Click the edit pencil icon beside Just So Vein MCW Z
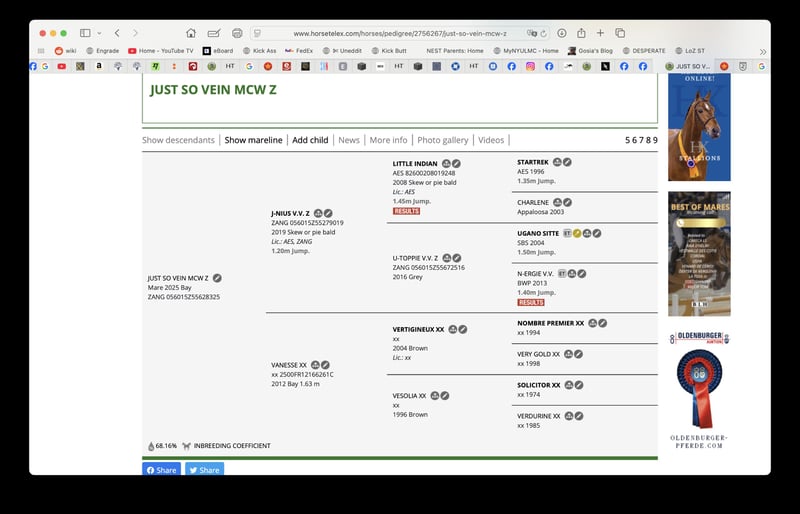Screen dimensions: 800x514 [217, 278]
